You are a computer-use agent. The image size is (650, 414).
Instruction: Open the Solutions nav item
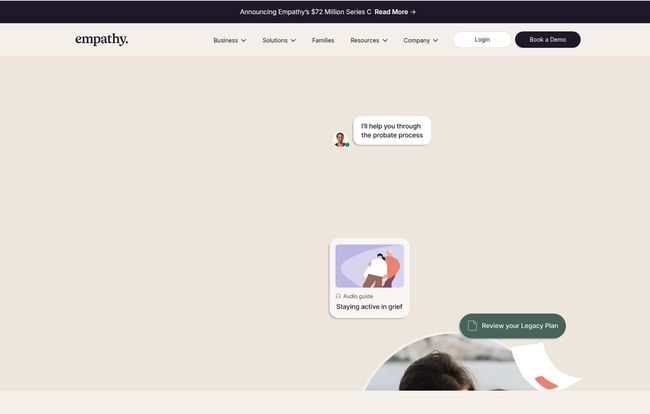click(275, 40)
